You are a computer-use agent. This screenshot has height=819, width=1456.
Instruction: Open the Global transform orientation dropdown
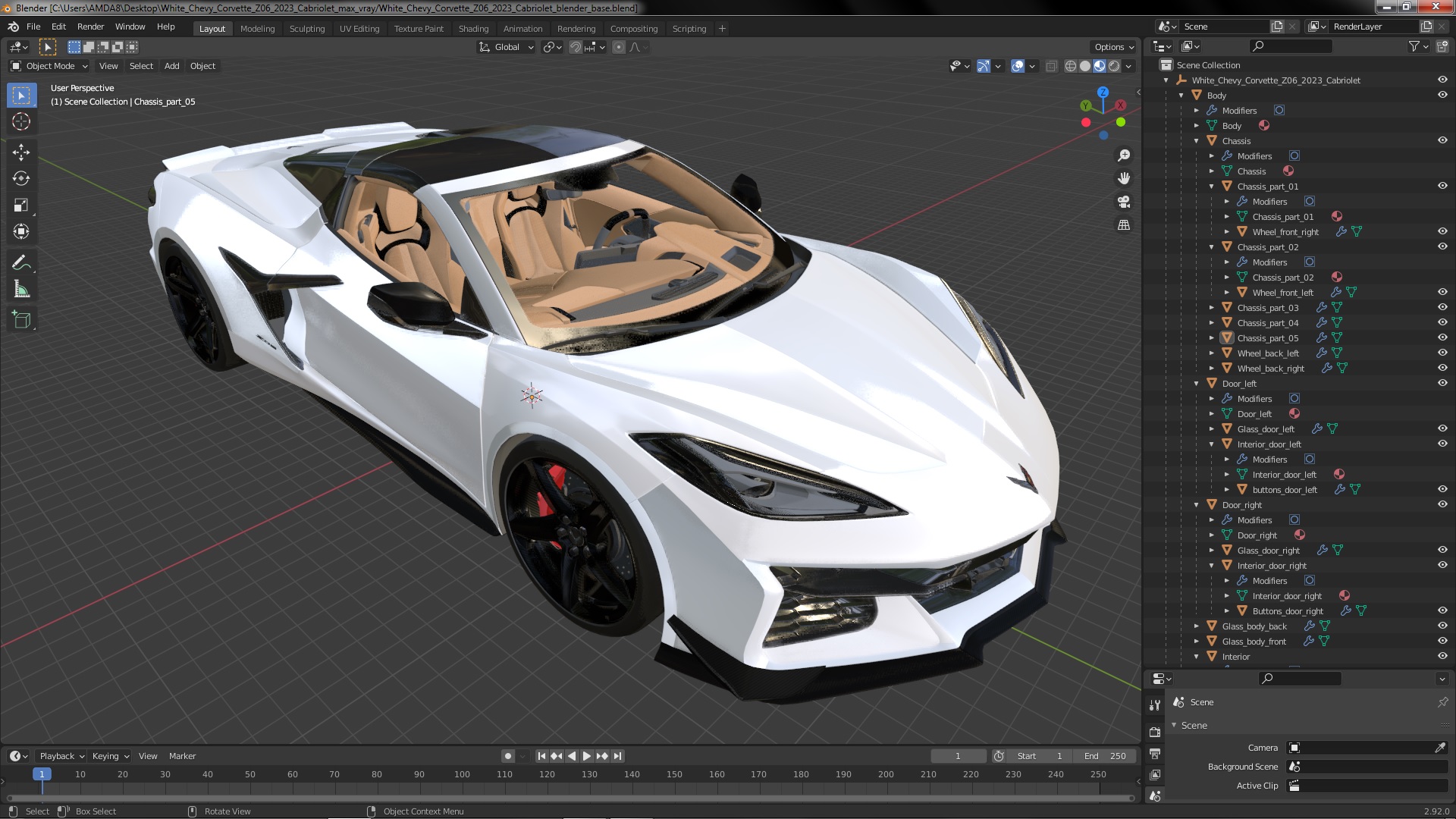tap(506, 47)
